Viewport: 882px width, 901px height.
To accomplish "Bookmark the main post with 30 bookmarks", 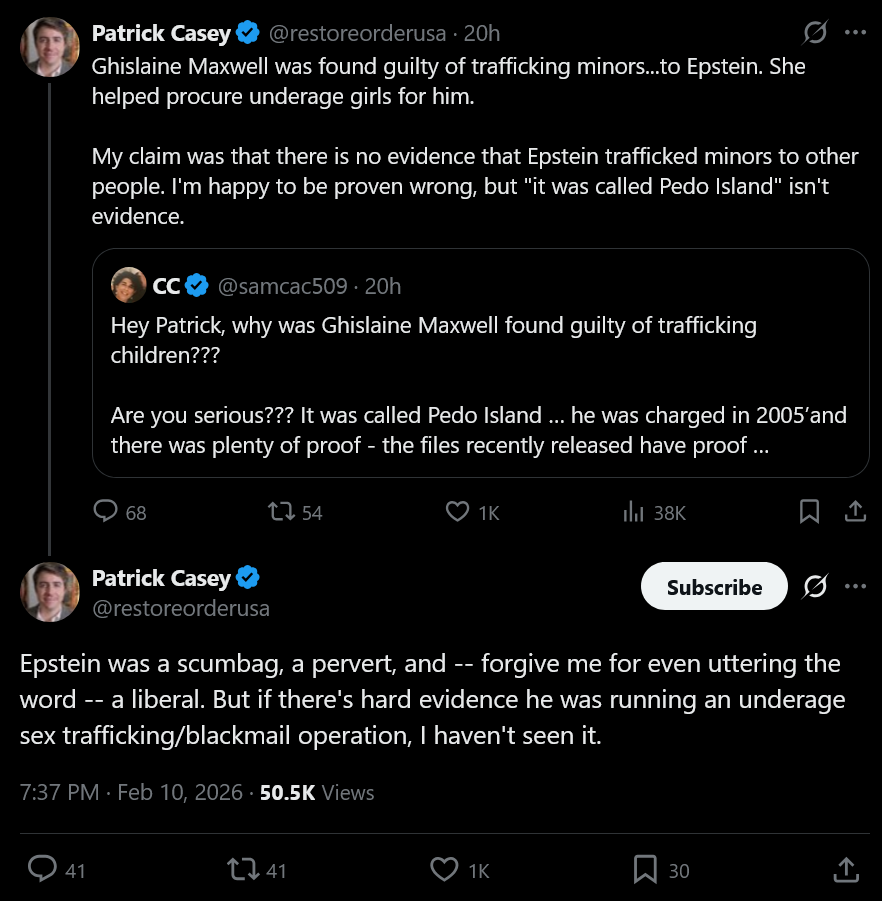I will click(646, 869).
